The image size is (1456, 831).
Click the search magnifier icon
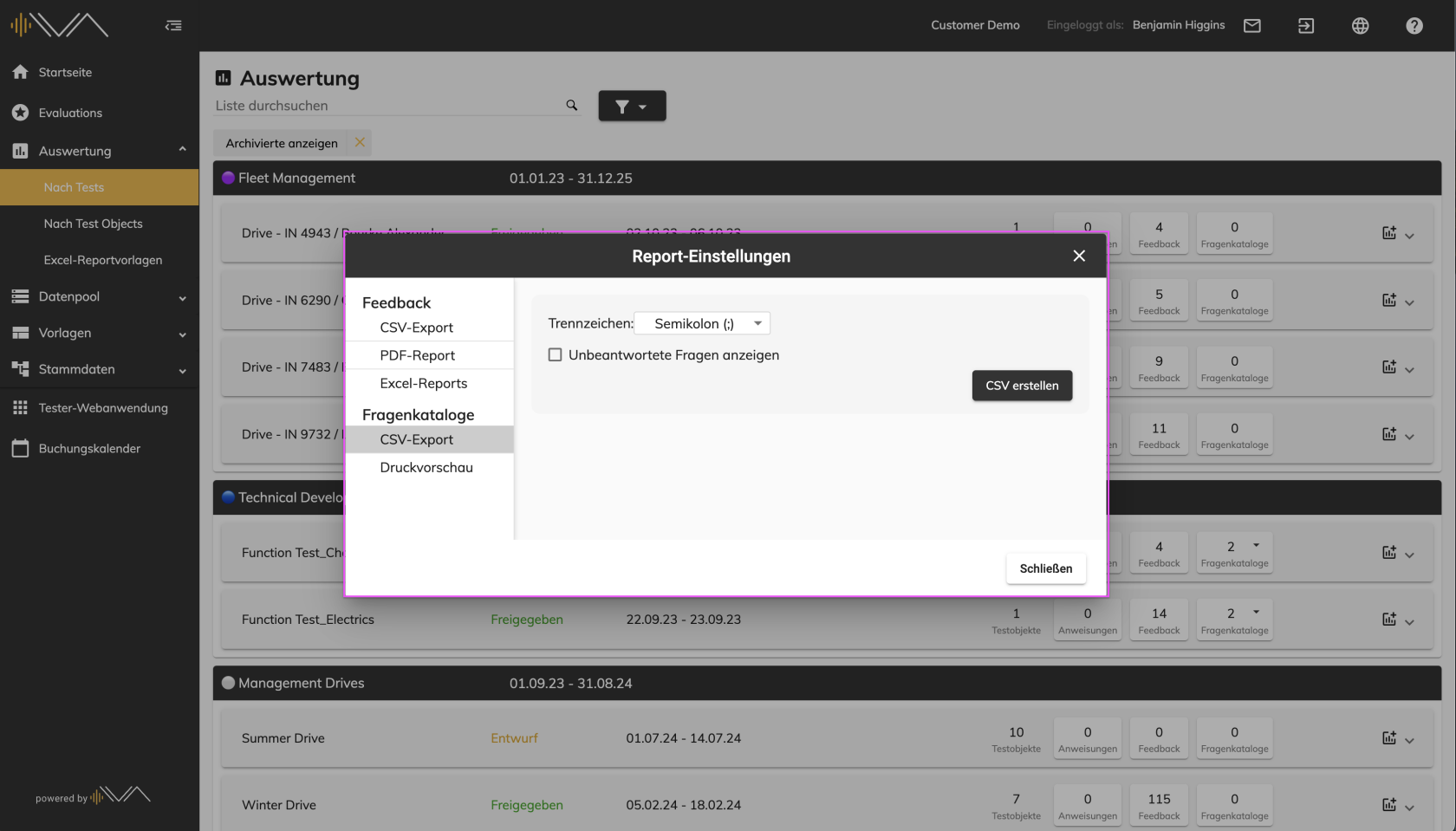point(571,105)
